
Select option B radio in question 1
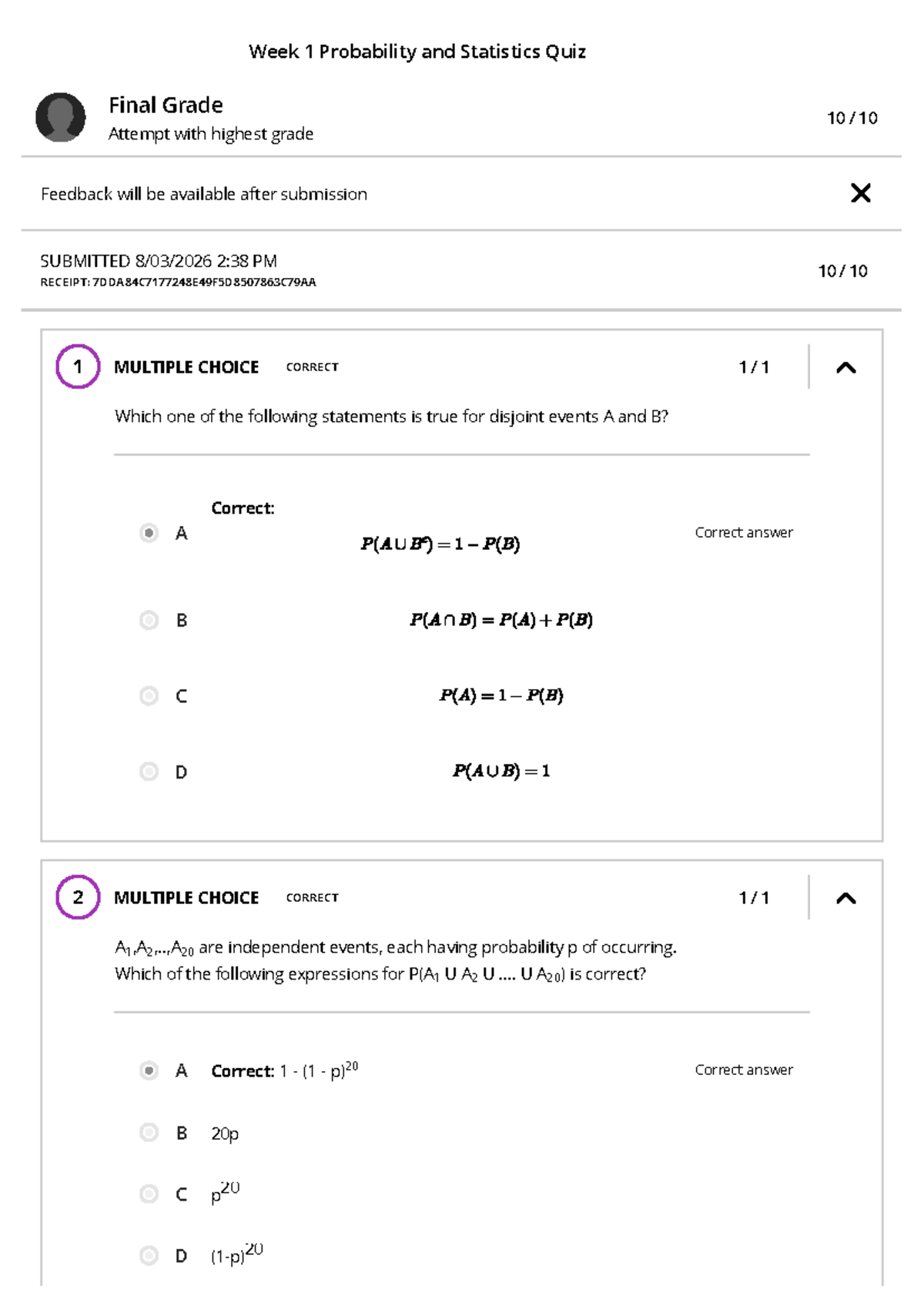(x=149, y=620)
